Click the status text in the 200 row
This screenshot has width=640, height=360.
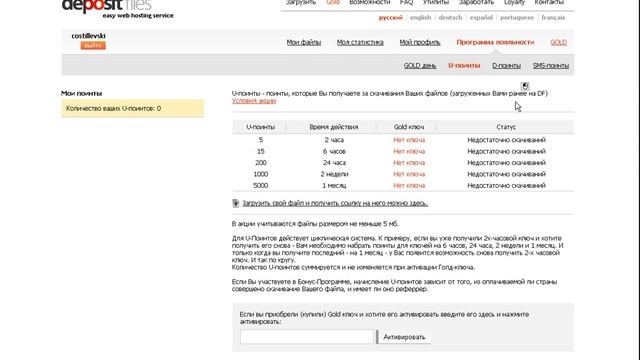(506, 163)
